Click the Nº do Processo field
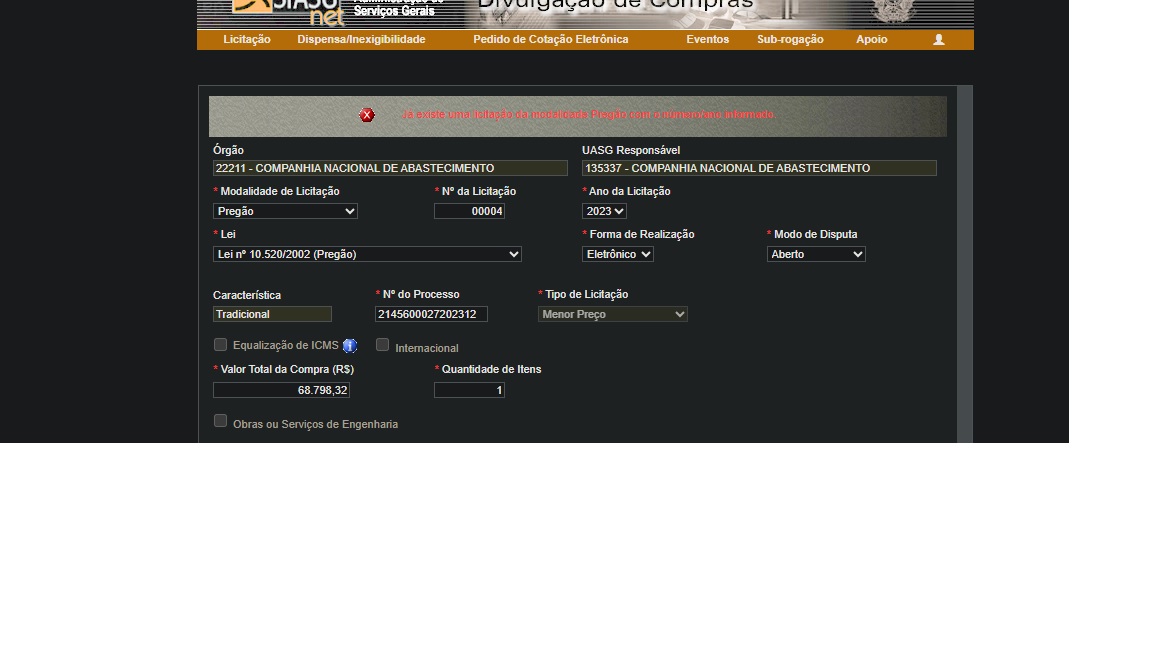This screenshot has width=1152, height=648. click(431, 314)
